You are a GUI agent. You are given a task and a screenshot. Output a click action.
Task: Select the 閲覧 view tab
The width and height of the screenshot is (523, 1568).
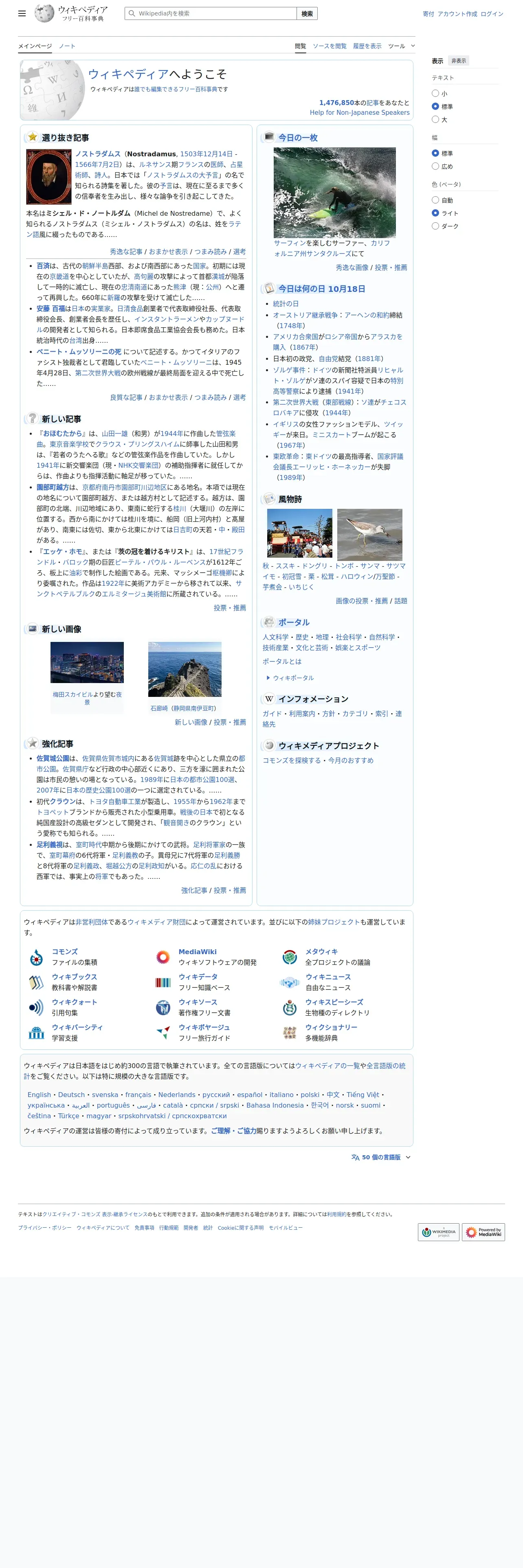pos(300,46)
